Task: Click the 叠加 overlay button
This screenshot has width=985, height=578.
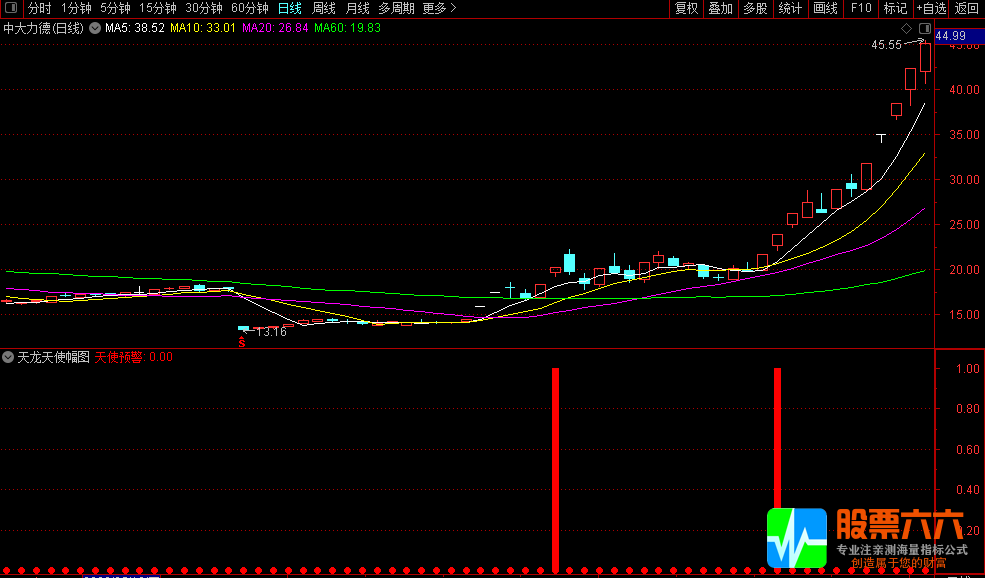Action: click(x=720, y=8)
